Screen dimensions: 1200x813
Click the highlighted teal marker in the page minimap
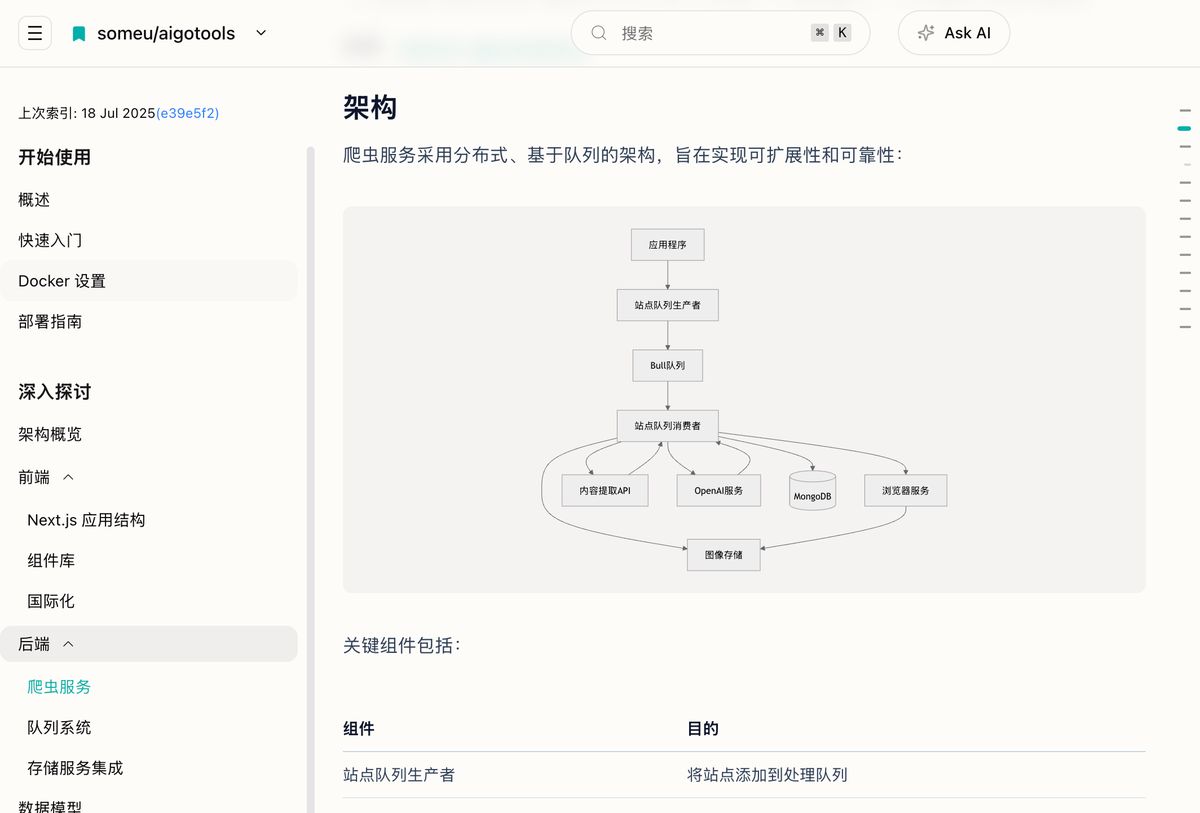coord(1184,128)
